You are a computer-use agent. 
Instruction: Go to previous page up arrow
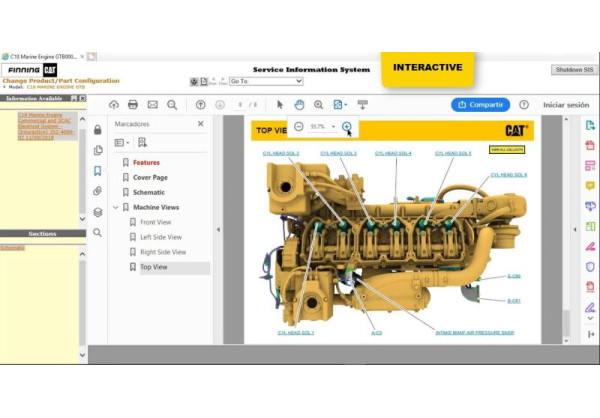point(201,105)
